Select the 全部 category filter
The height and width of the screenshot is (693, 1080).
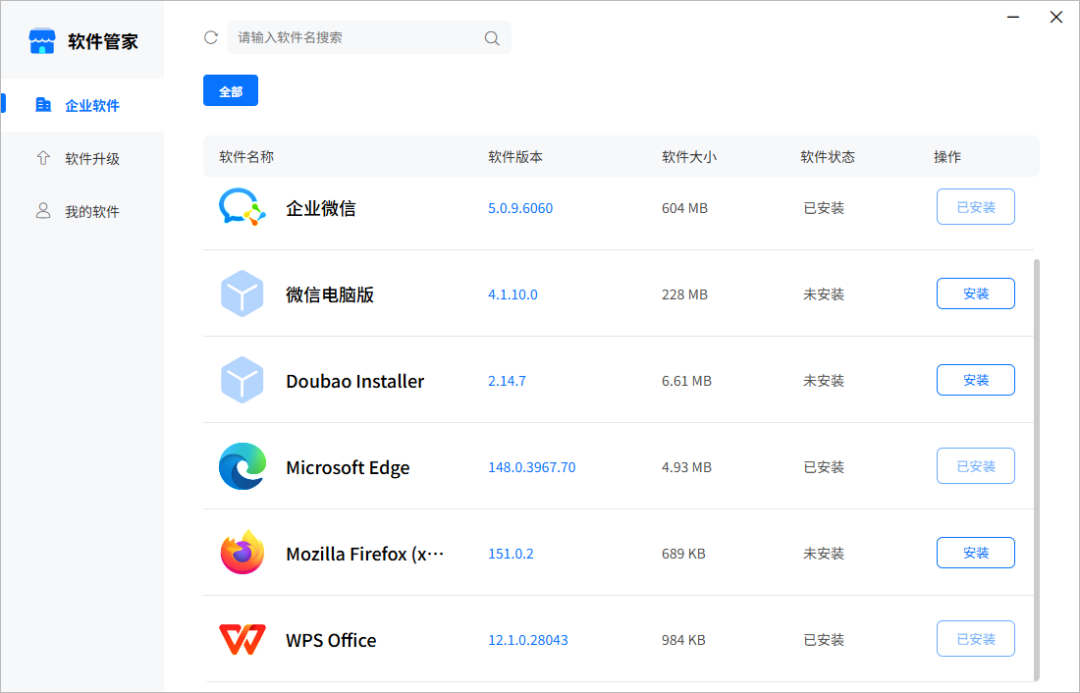tap(231, 90)
